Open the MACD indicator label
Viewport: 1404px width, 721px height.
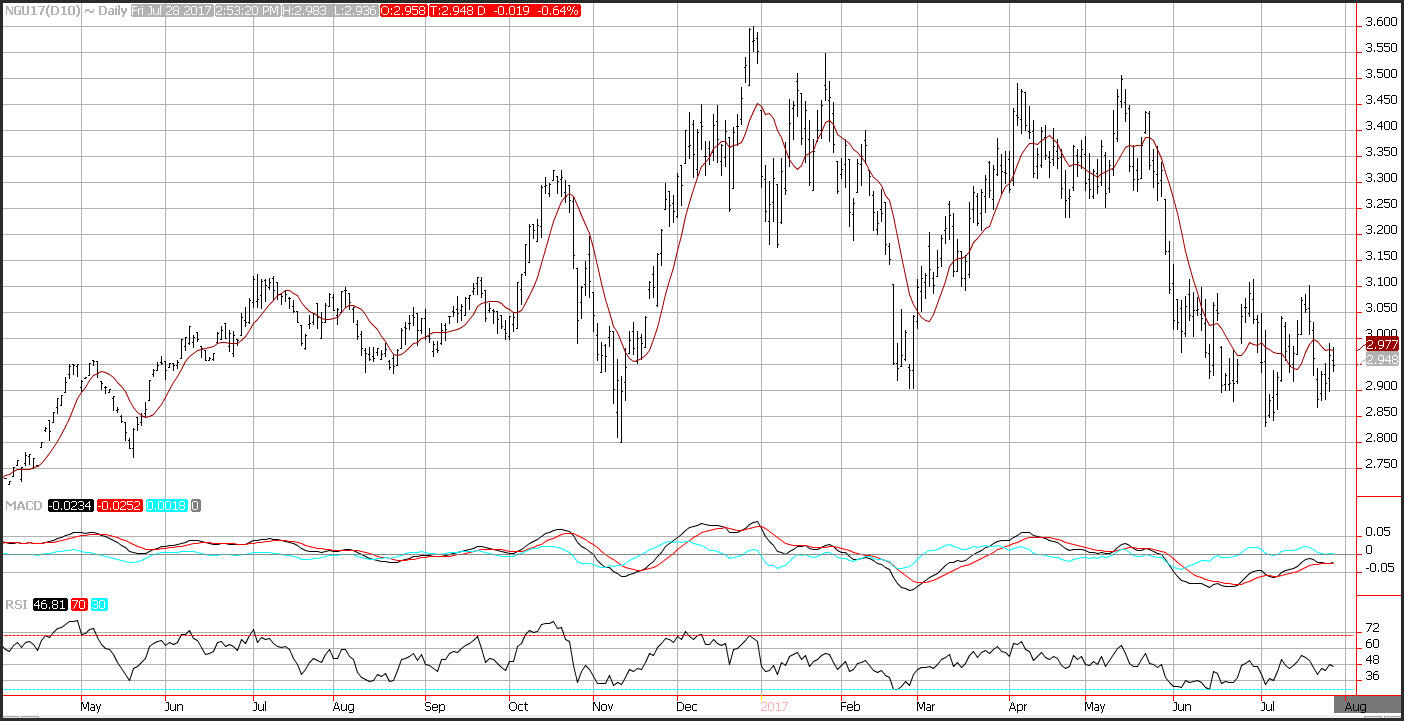pyautogui.click(x=22, y=506)
